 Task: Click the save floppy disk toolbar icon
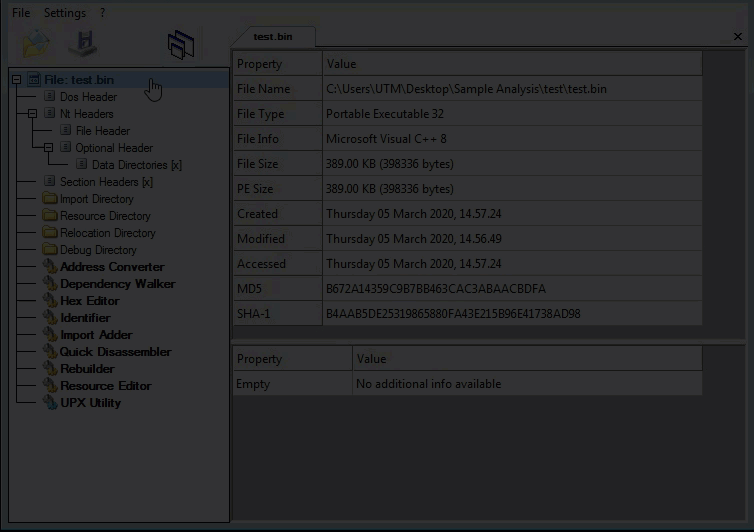pos(83,44)
